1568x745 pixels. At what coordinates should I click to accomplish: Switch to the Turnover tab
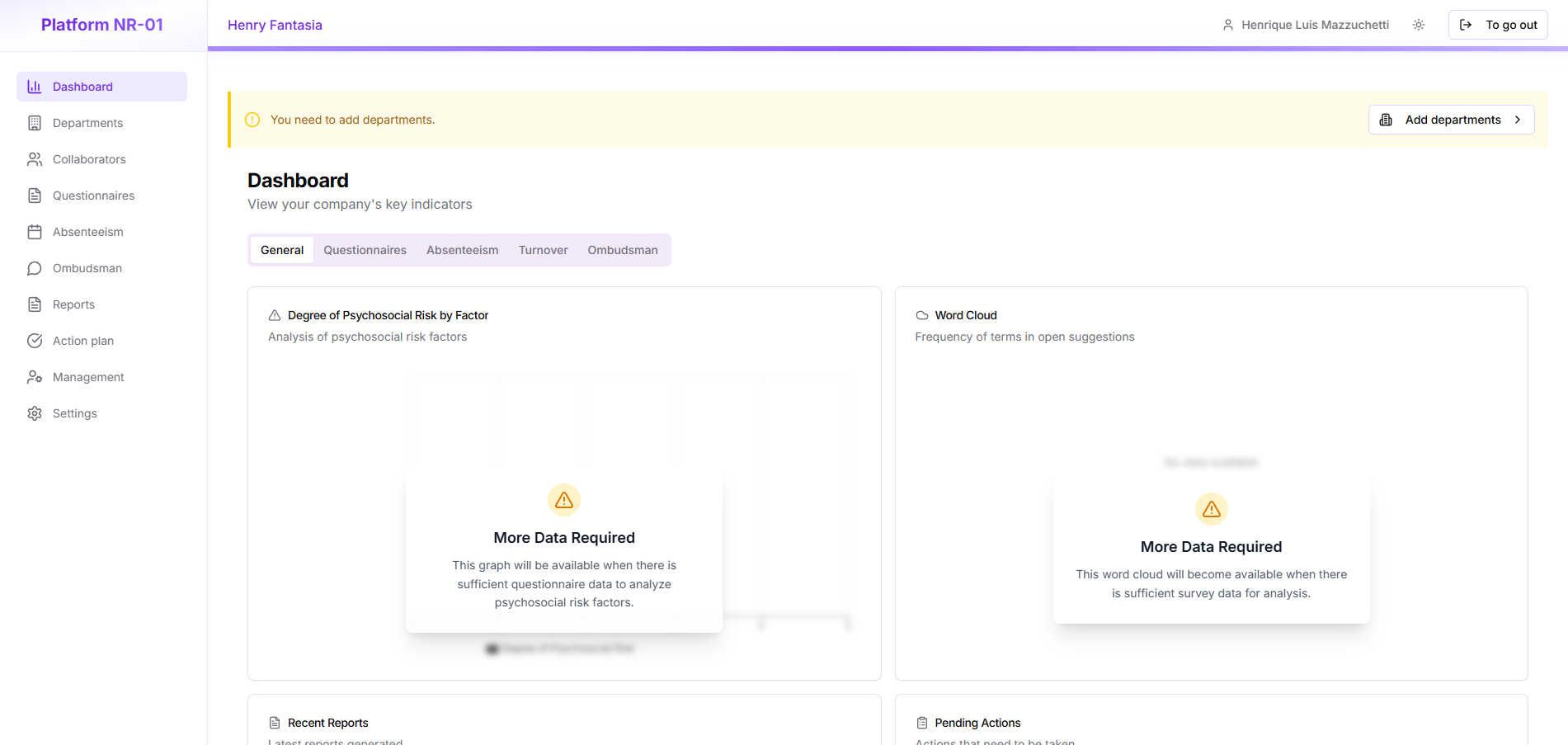[543, 249]
